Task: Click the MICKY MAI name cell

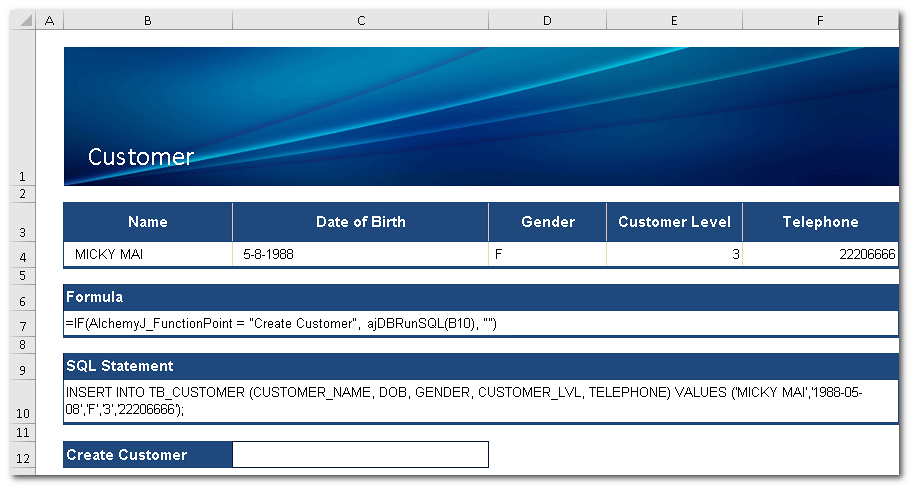Action: 148,255
